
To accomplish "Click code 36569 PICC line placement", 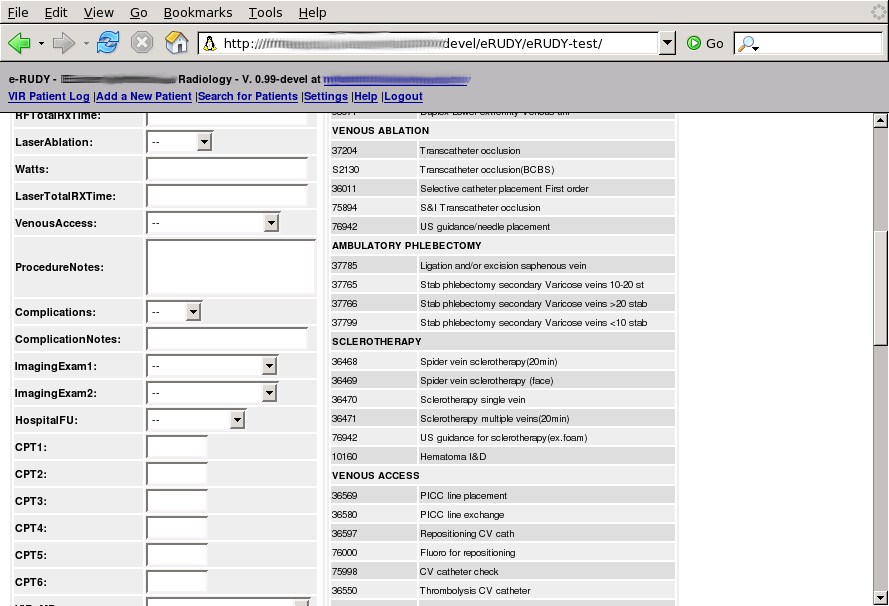I will click(503, 495).
